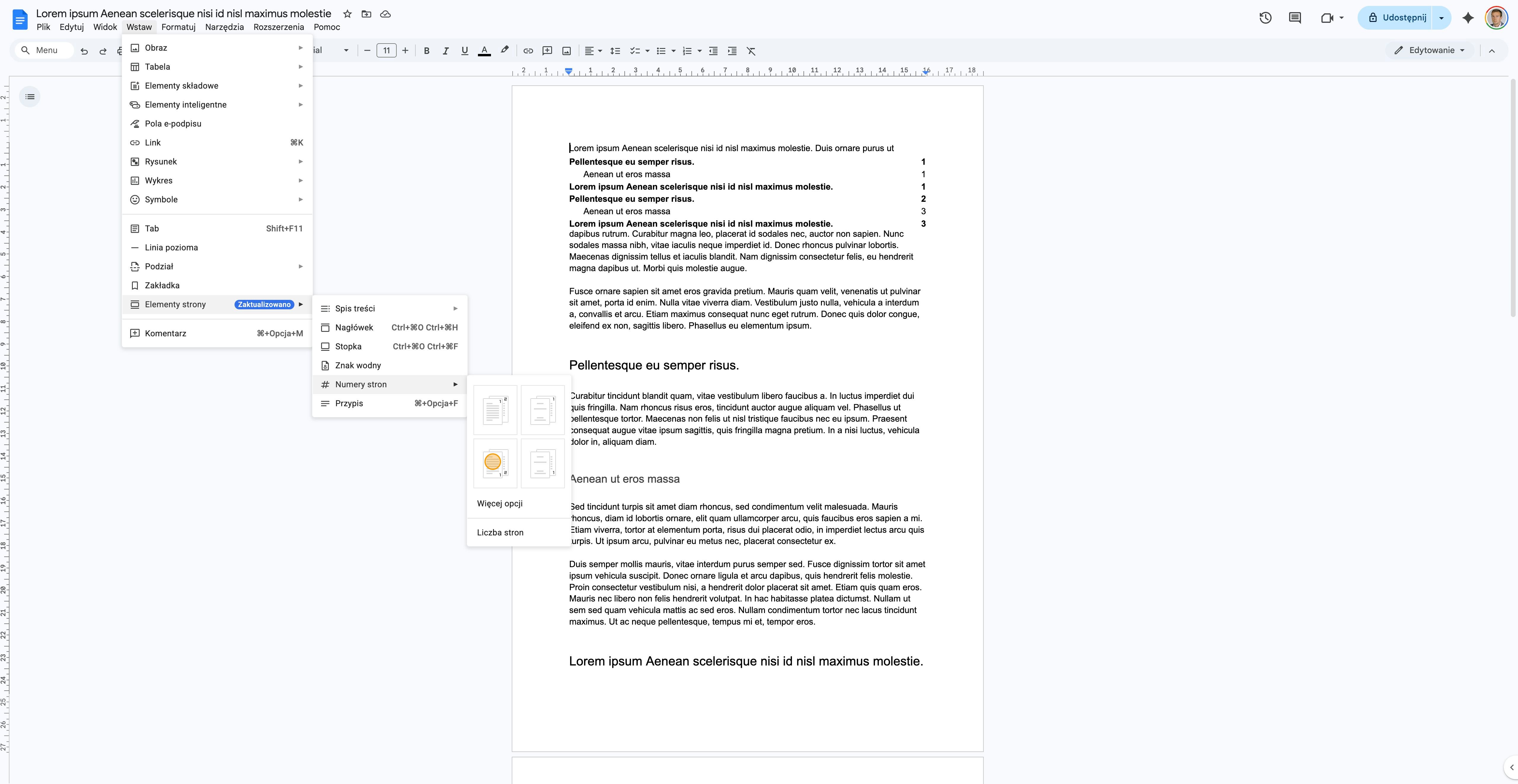Click the undo arrow icon
Image resolution: width=1518 pixels, height=784 pixels.
coord(84,51)
